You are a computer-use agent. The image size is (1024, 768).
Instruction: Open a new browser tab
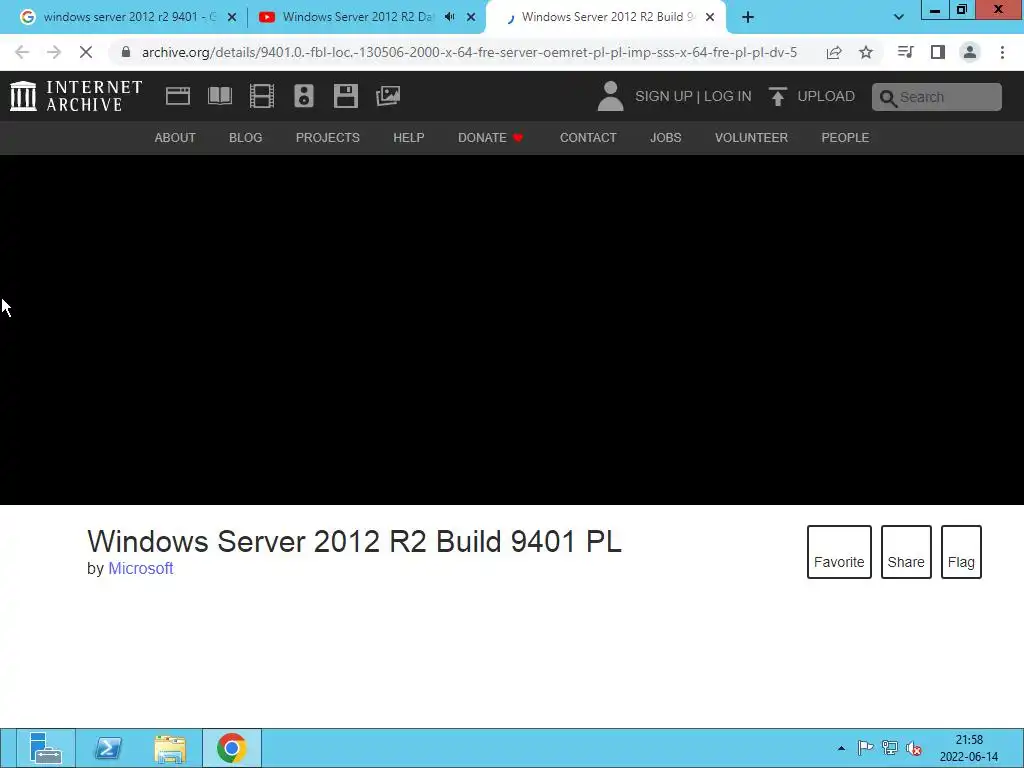coord(748,17)
